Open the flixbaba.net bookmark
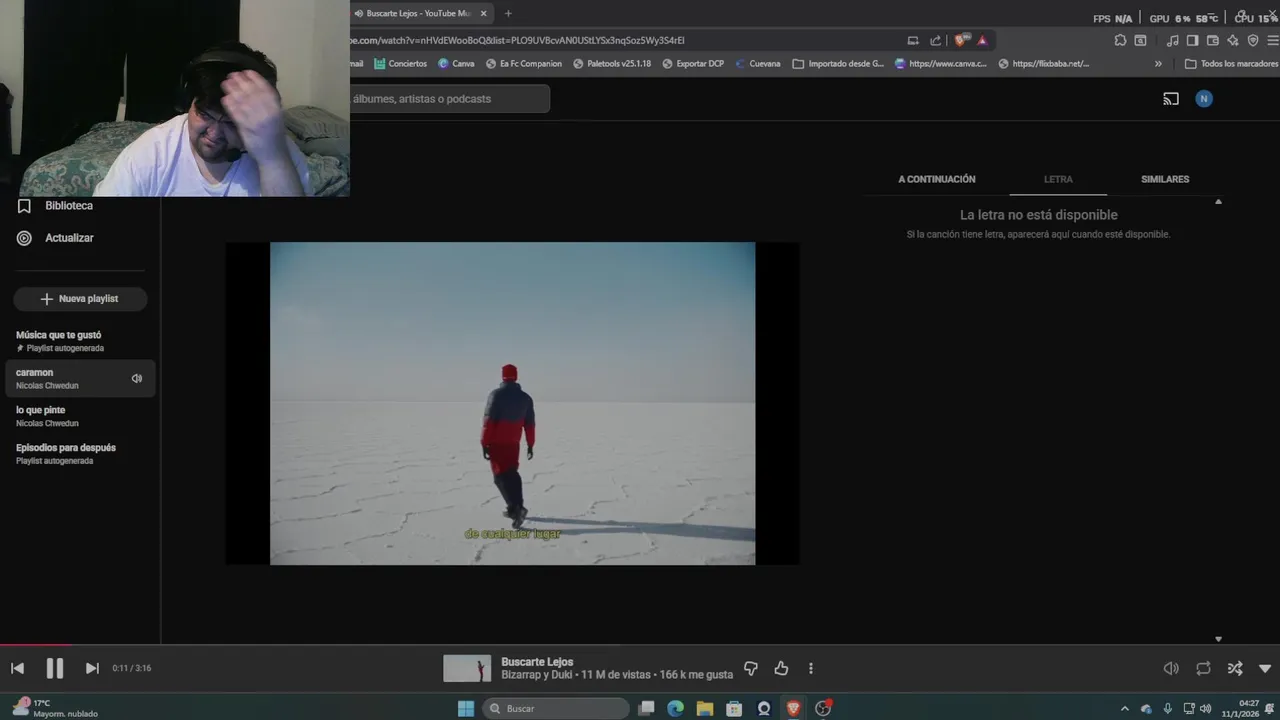This screenshot has width=1280, height=720. [1043, 64]
